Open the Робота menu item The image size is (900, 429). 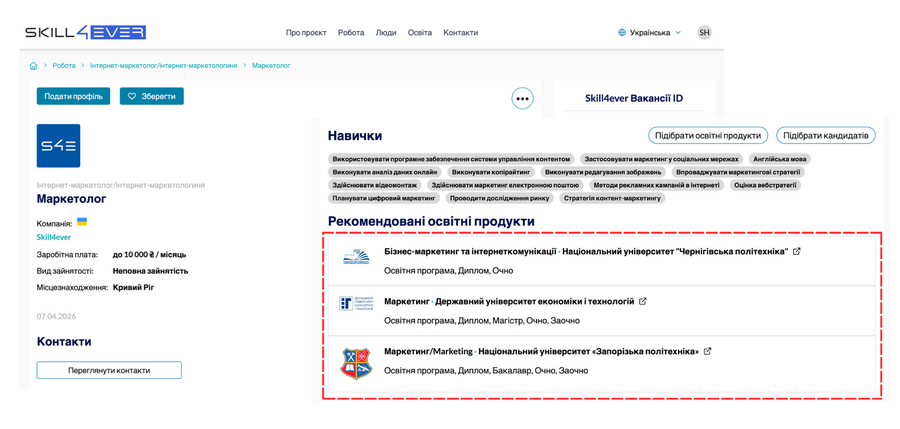pos(351,33)
